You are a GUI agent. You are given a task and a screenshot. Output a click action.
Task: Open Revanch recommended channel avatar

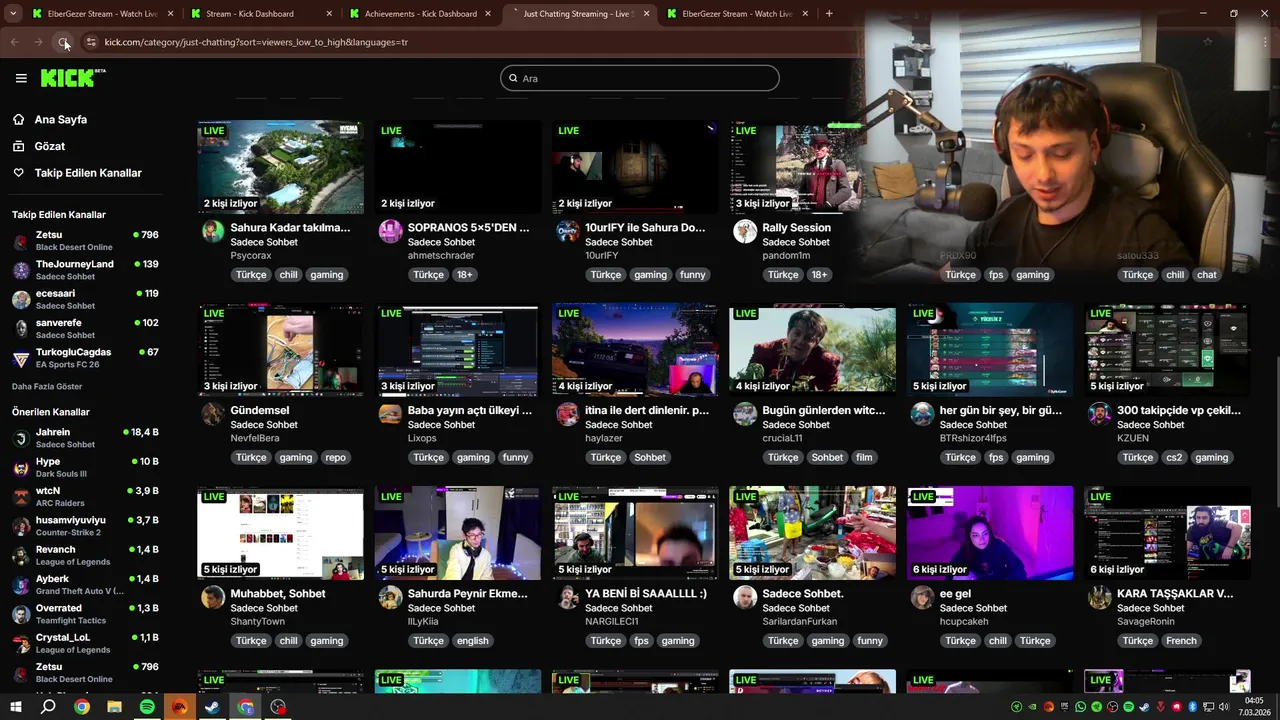pos(21,555)
